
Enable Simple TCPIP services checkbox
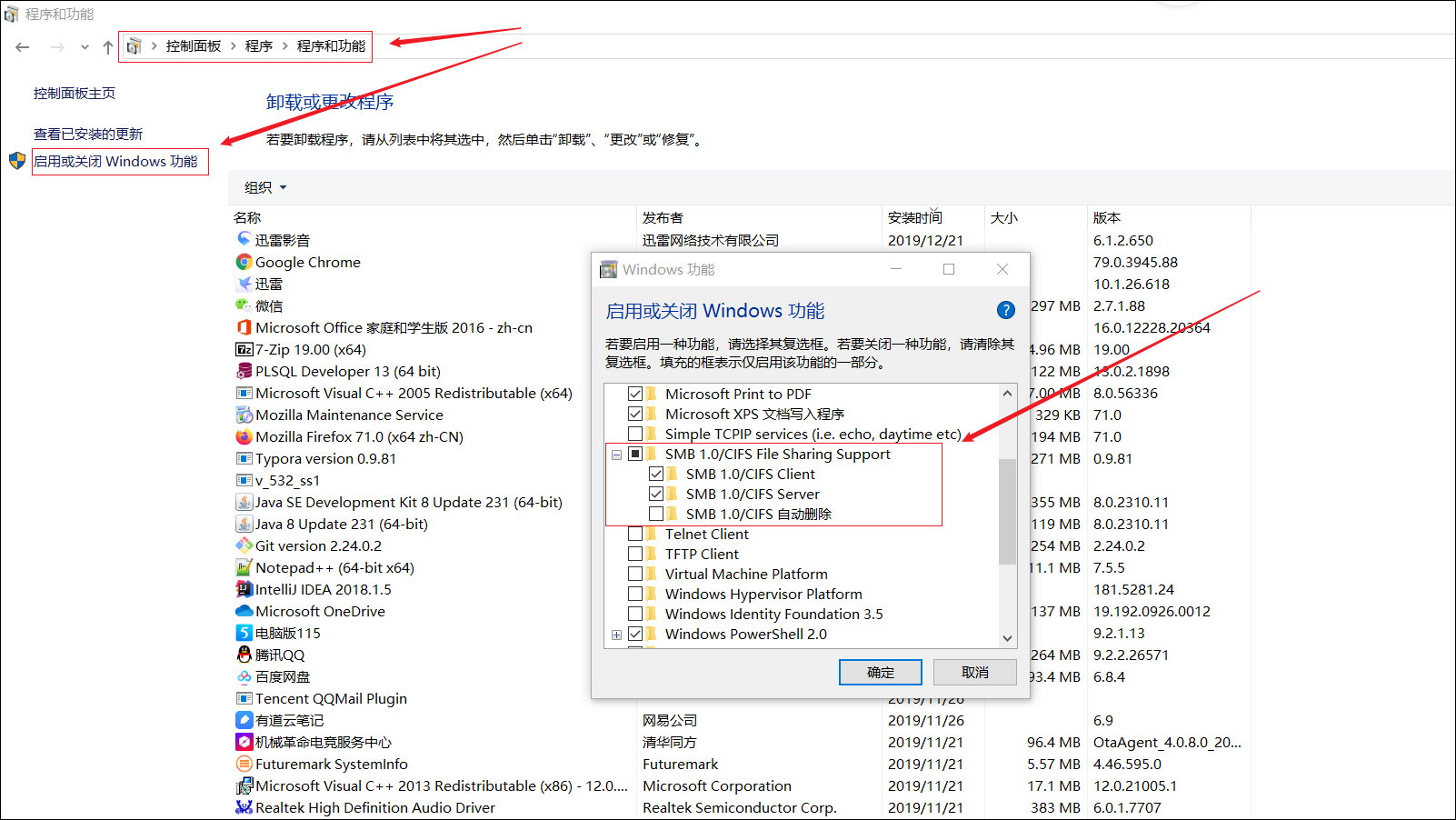tap(635, 434)
